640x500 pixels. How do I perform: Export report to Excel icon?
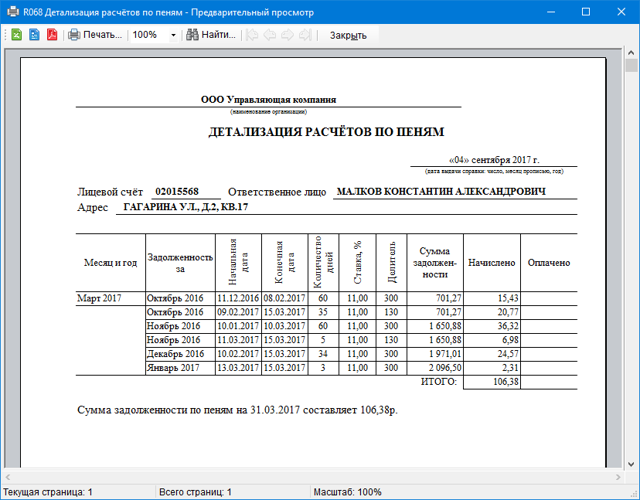click(15, 35)
